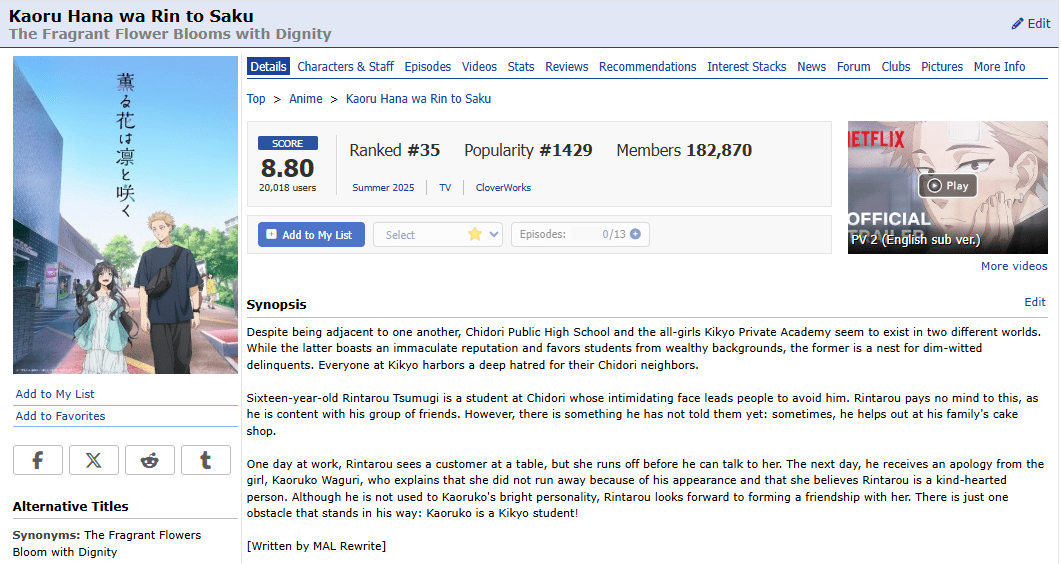1061x564 pixels.
Task: Click the English title subtitle in header
Action: 170,34
